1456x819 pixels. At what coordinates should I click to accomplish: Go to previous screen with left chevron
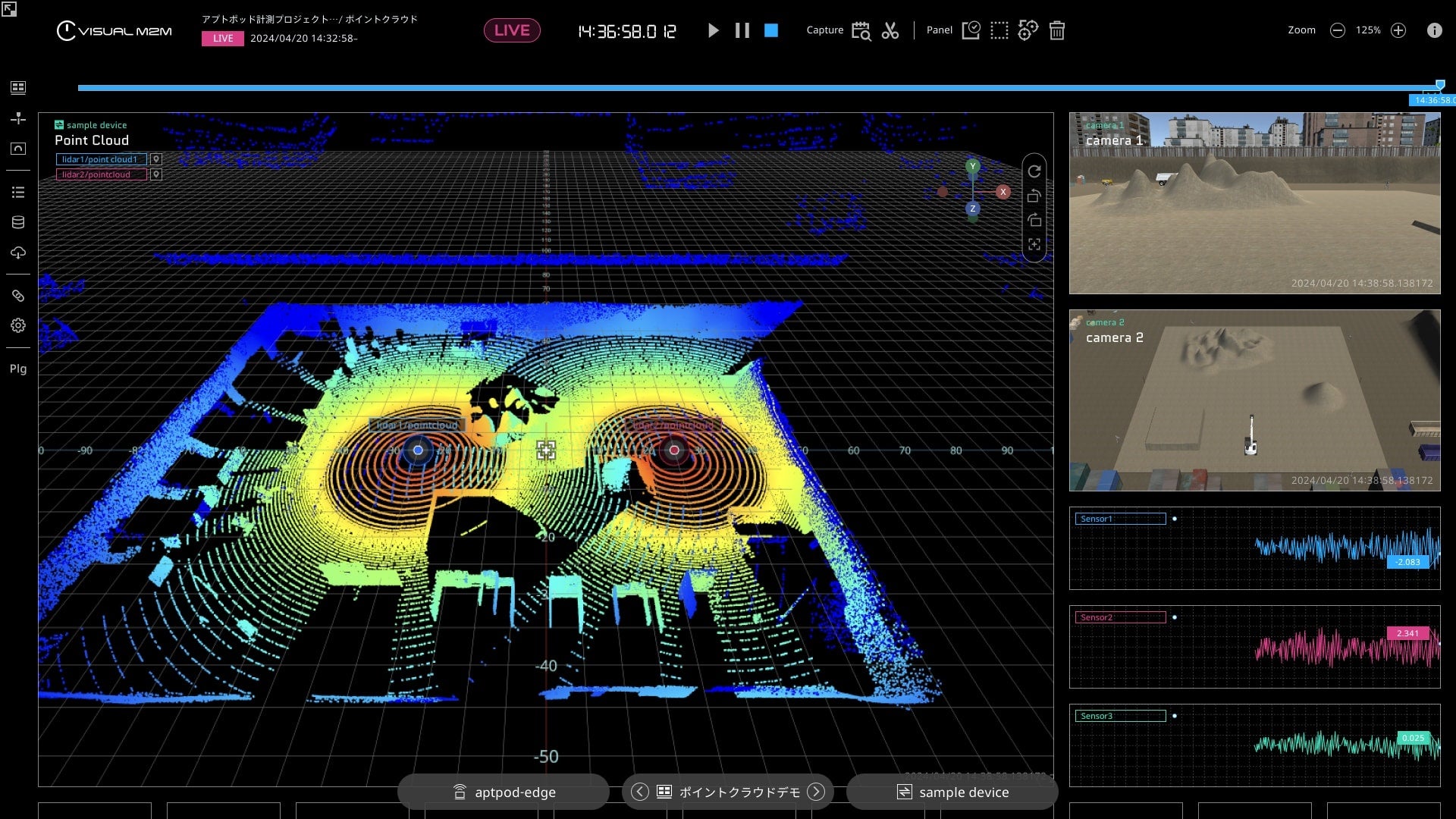click(640, 792)
